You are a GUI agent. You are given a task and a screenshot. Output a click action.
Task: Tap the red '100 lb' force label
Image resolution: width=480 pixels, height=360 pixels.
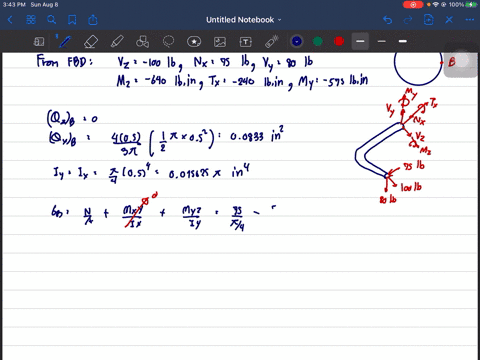point(411,187)
